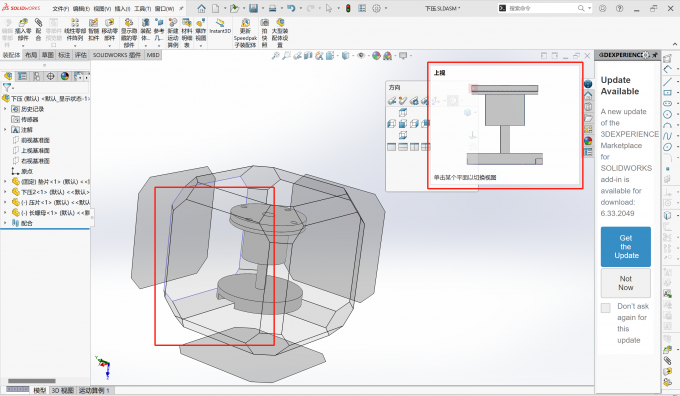The height and width of the screenshot is (396, 680).
Task: Open Assembly Features (装配体) tool
Action: point(146,29)
